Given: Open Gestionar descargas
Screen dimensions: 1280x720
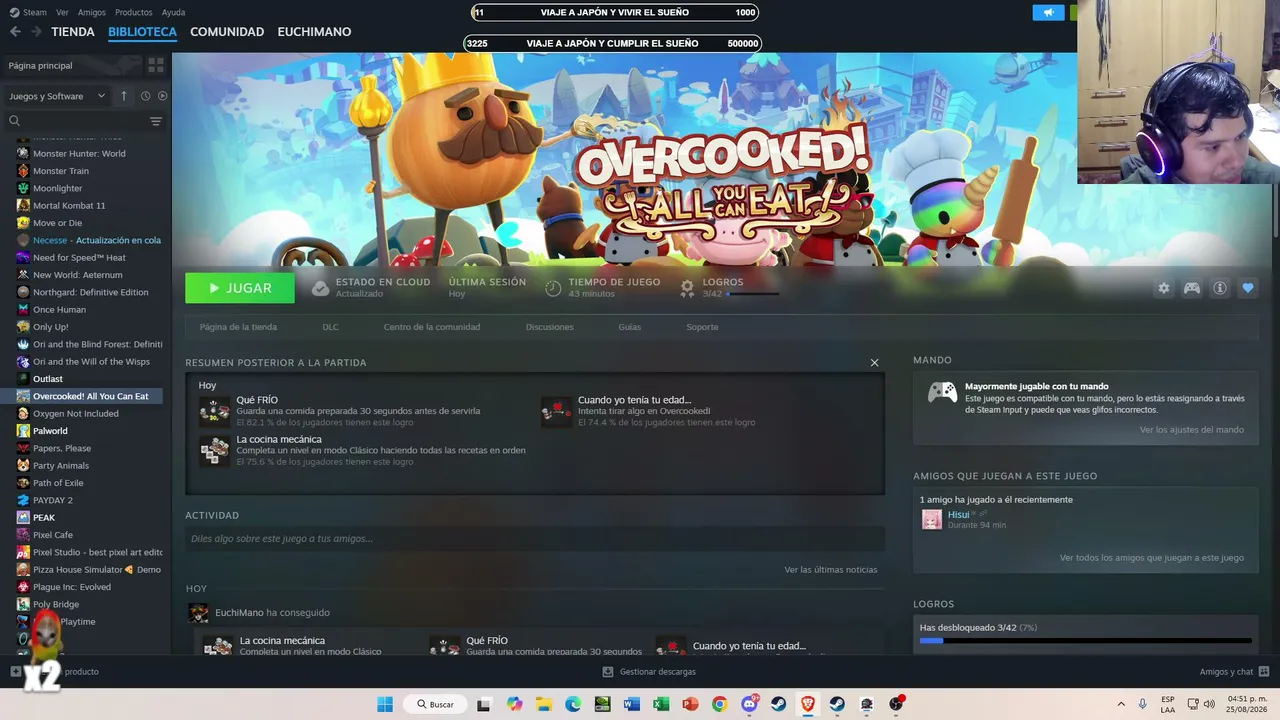Looking at the screenshot, I should [x=649, y=672].
